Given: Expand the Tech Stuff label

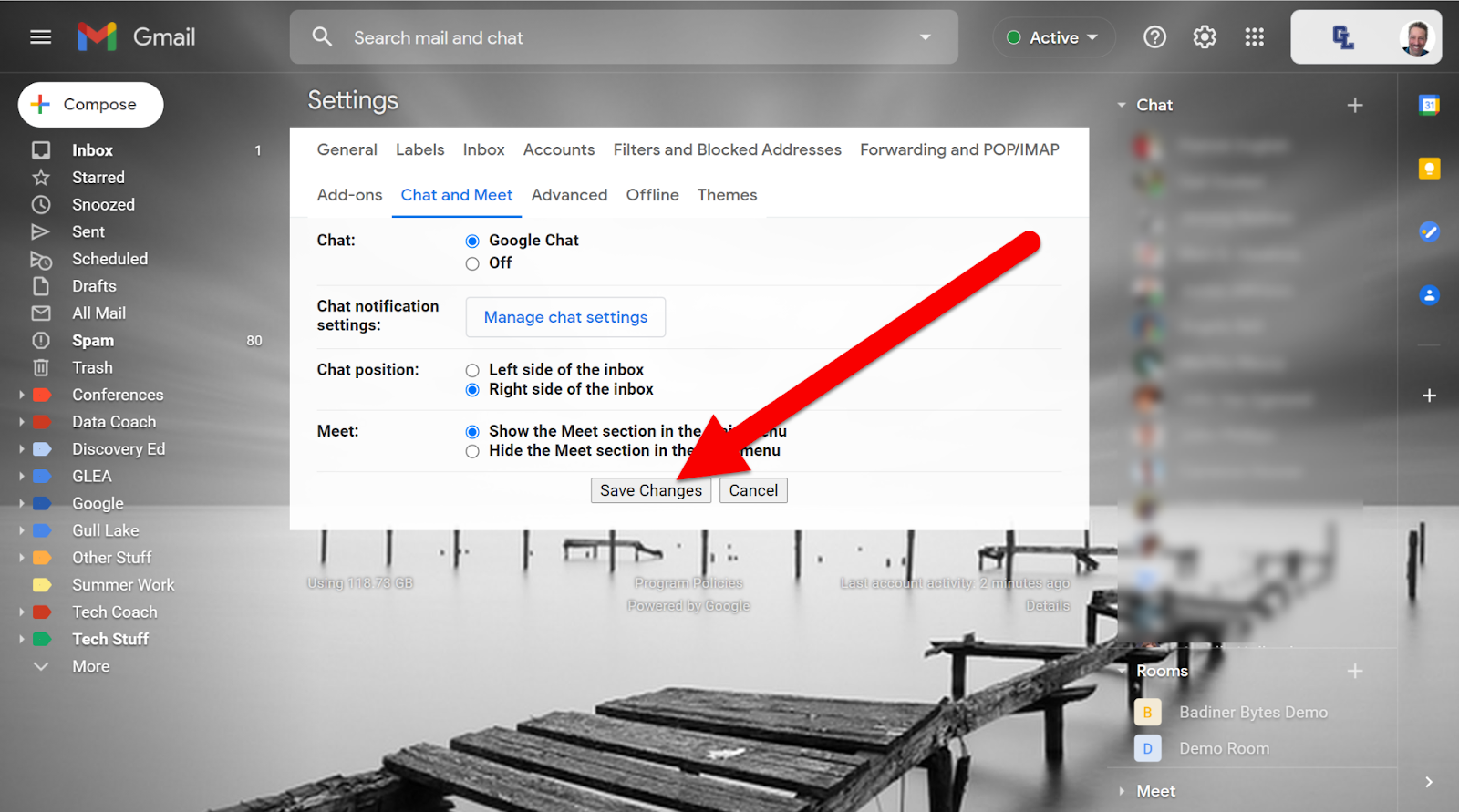Looking at the screenshot, I should coord(22,640).
